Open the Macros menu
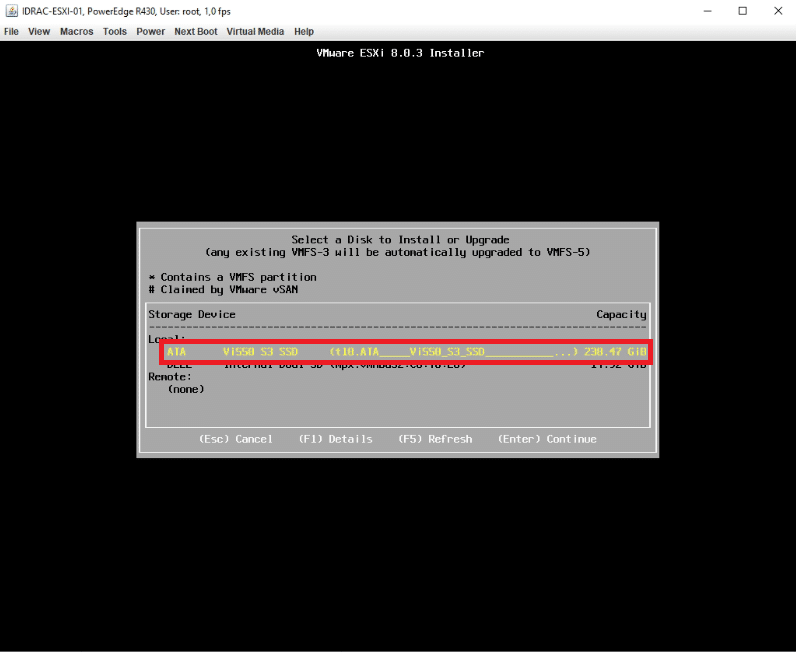Viewport: 796px width, 652px height. 76,32
